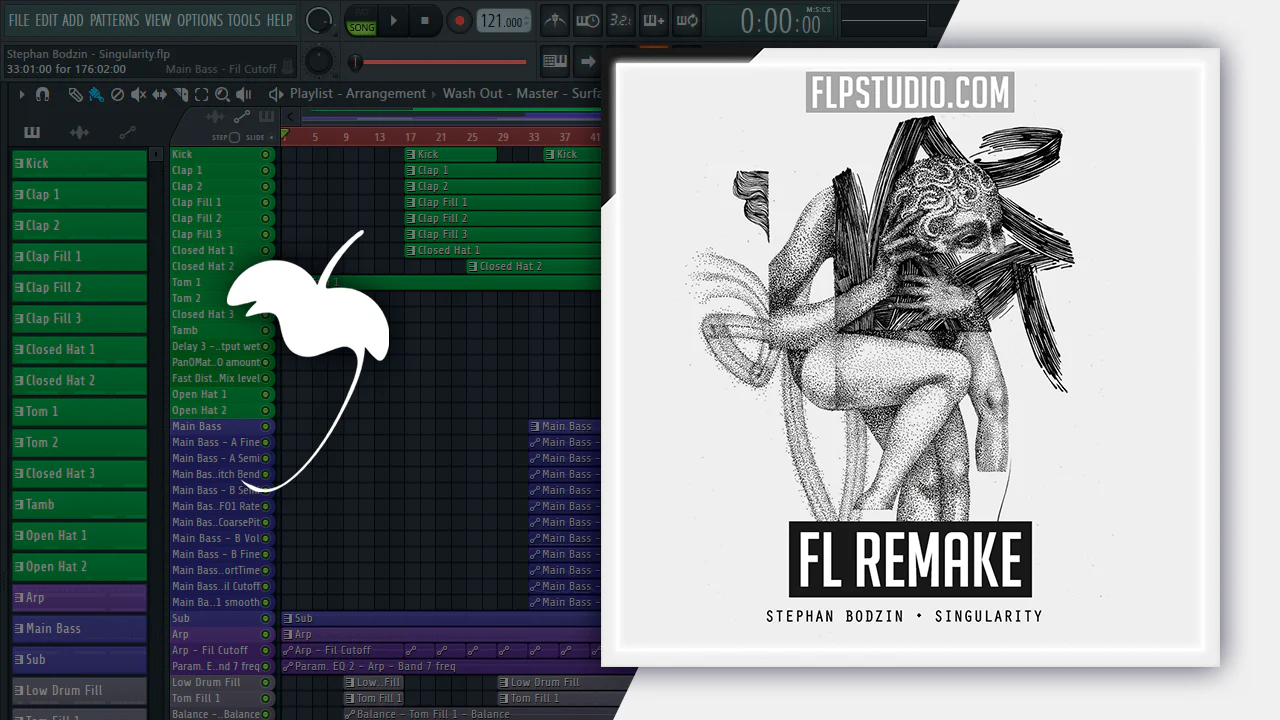Mute the Clap 1 track

point(266,170)
